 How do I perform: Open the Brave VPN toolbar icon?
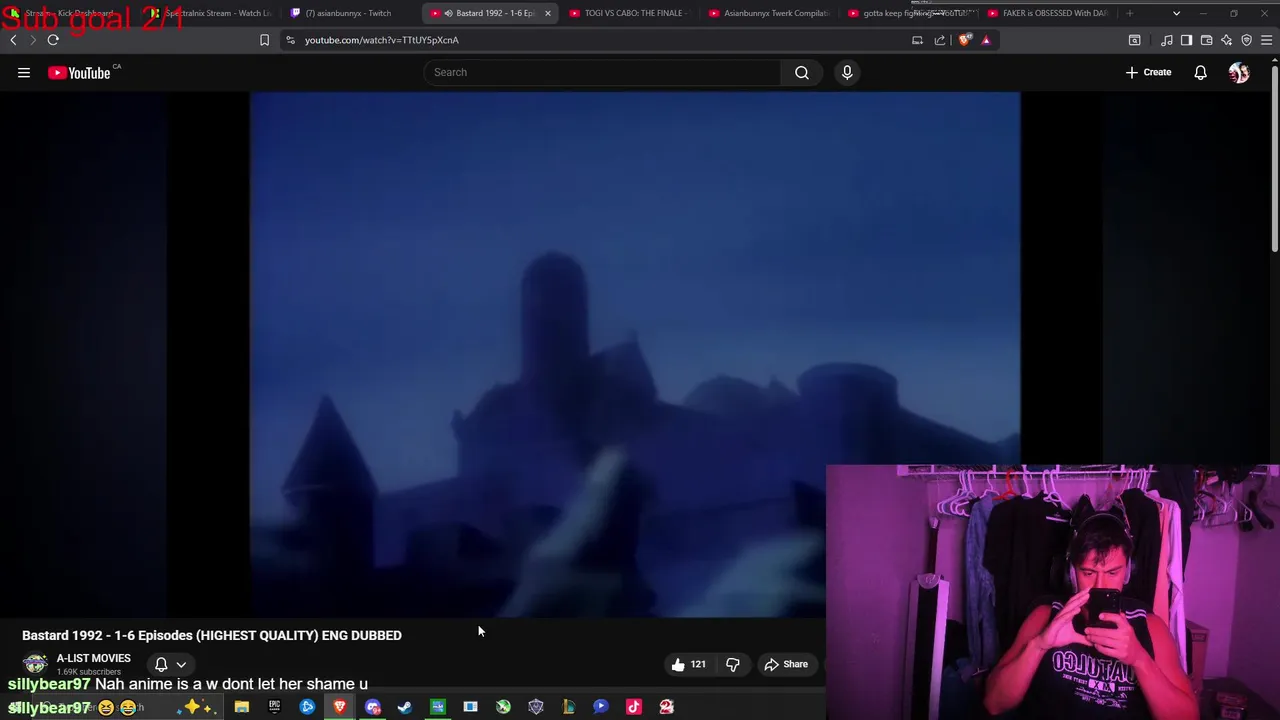tap(1247, 40)
